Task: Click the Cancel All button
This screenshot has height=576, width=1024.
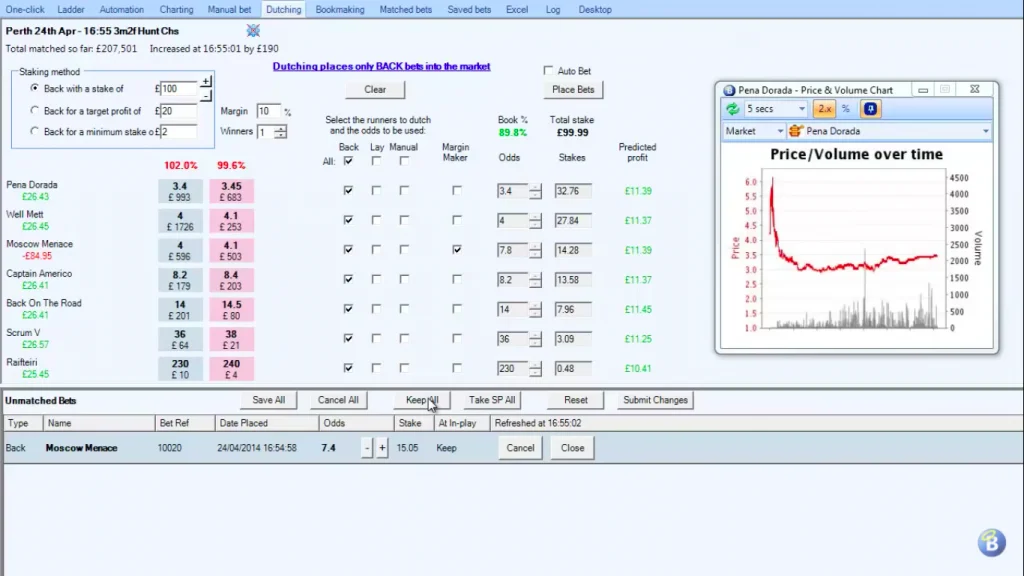Action: 338,400
